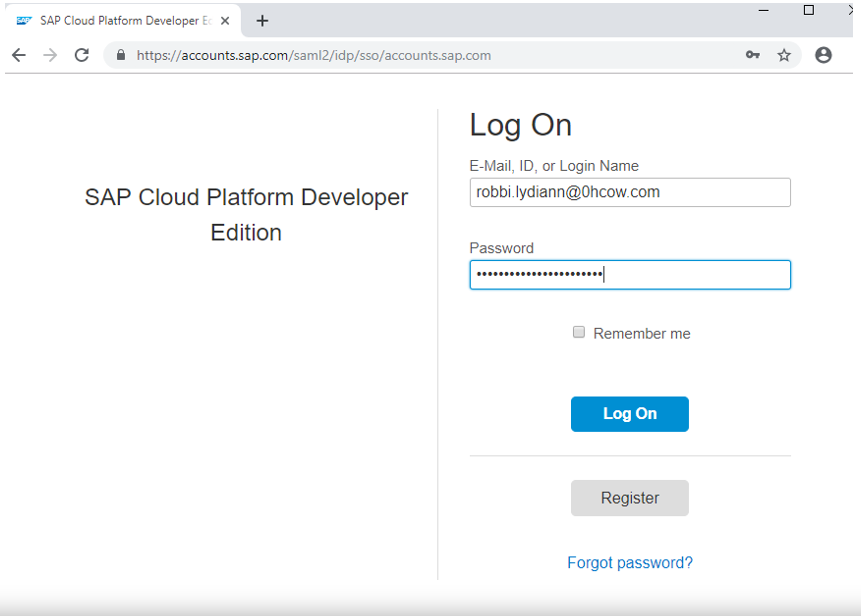Go back to the previous page
This screenshot has height=616, width=861.
(x=19, y=55)
